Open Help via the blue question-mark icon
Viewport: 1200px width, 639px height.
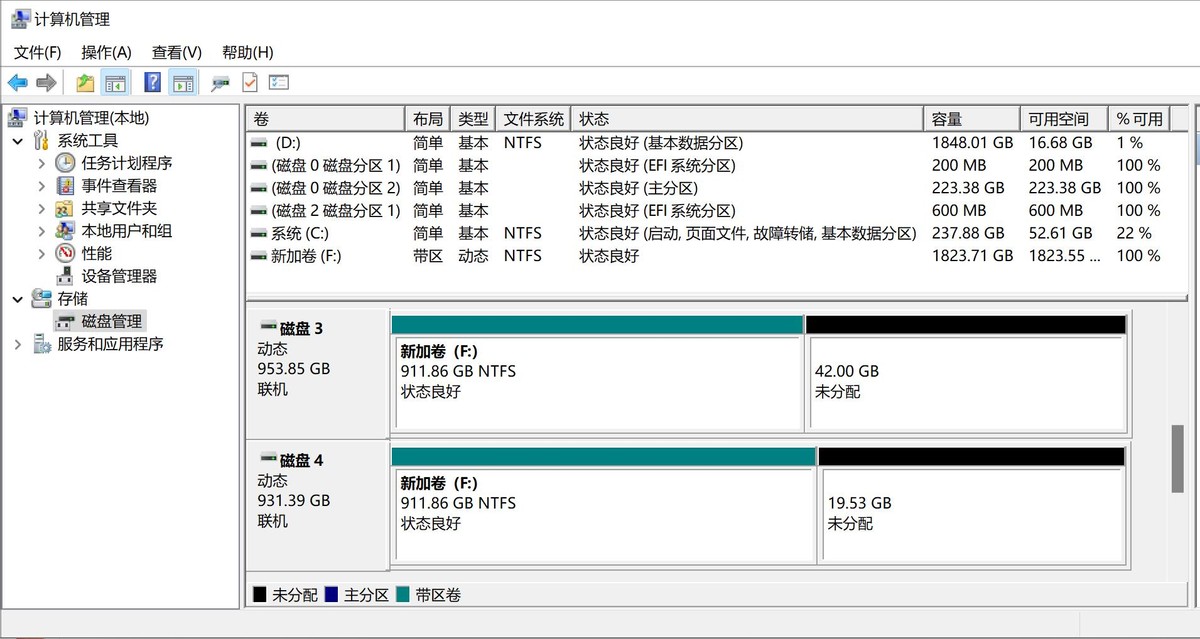pos(153,83)
